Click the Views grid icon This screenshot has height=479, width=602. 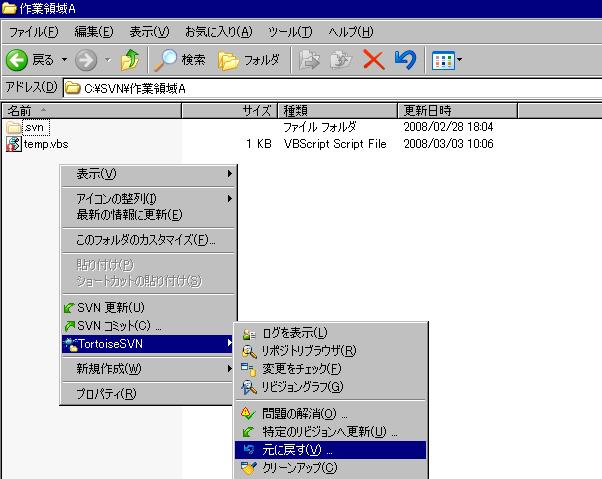click(443, 60)
